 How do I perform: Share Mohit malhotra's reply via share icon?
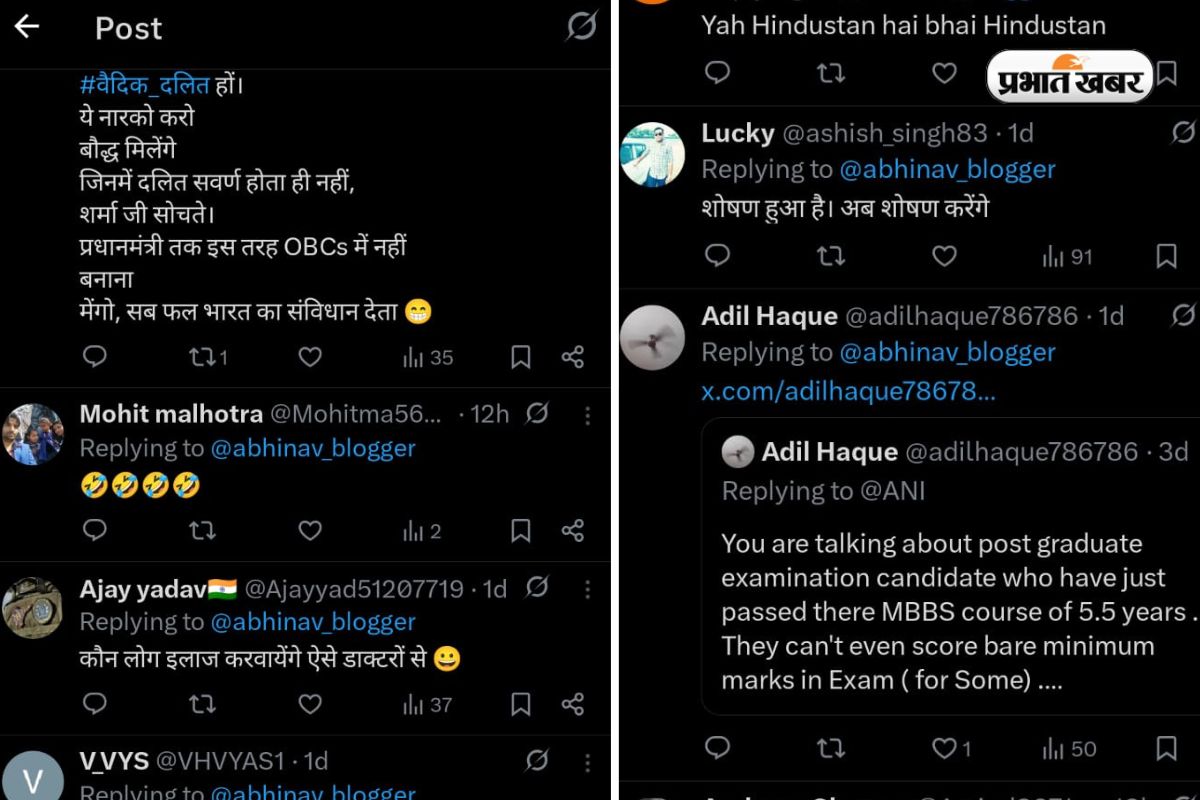[572, 531]
